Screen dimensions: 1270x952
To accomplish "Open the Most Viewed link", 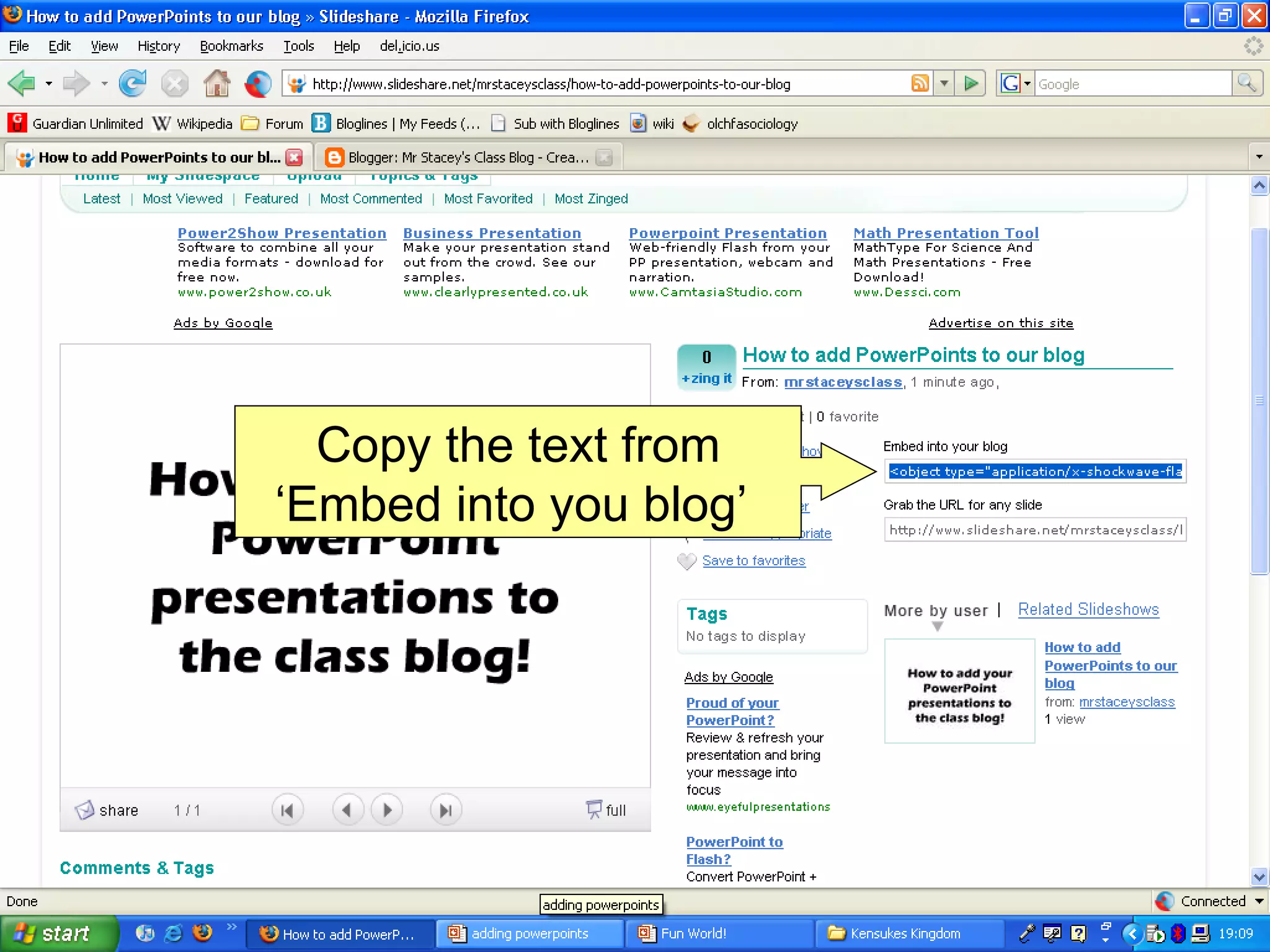I will tap(182, 198).
